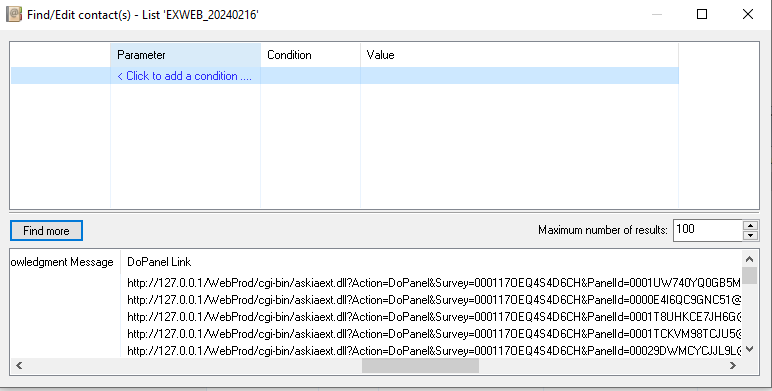Click the Acknowledgment Message column header
The image size is (772, 391).
(65, 262)
